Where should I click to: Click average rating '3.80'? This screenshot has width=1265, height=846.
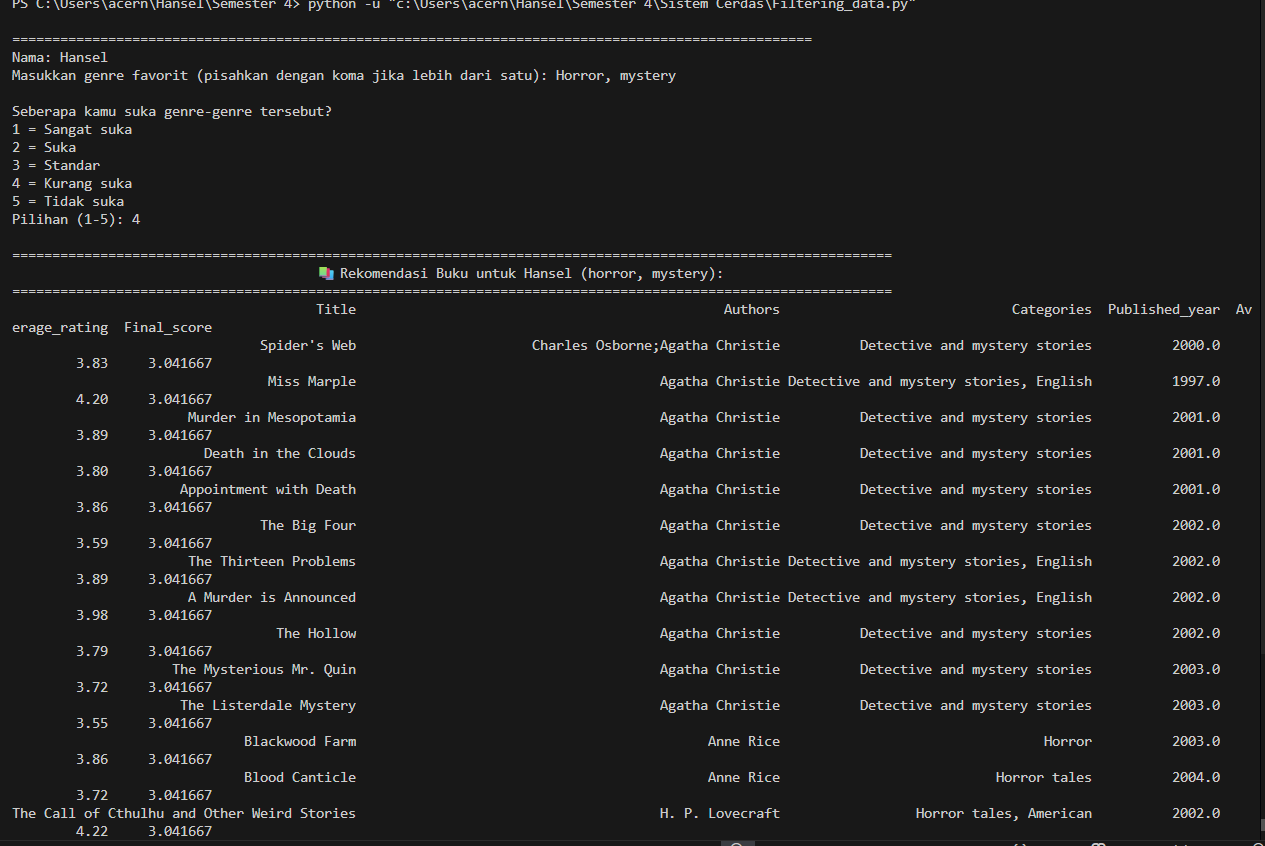click(x=92, y=471)
